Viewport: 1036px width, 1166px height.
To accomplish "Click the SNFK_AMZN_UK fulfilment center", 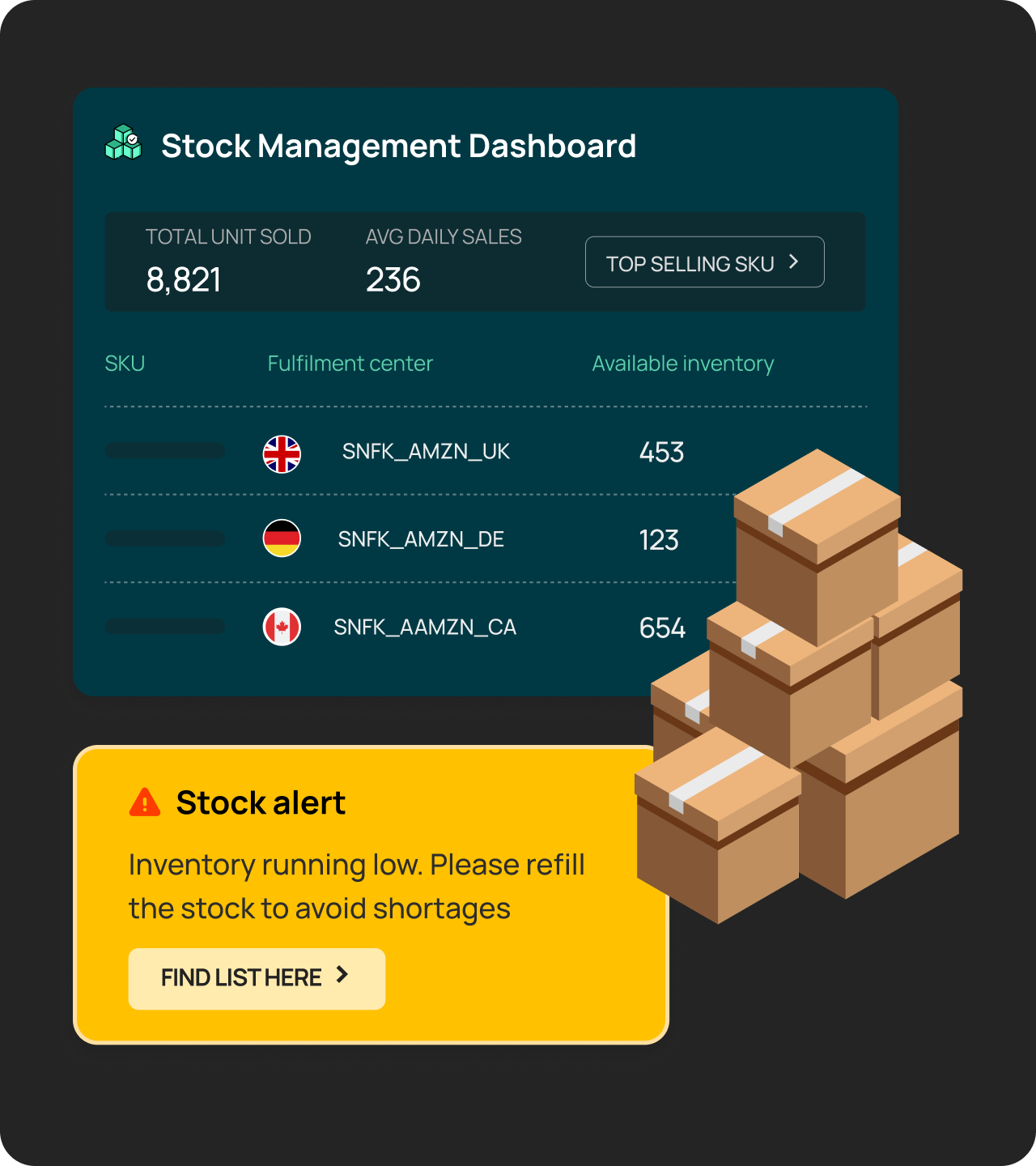I will point(426,452).
